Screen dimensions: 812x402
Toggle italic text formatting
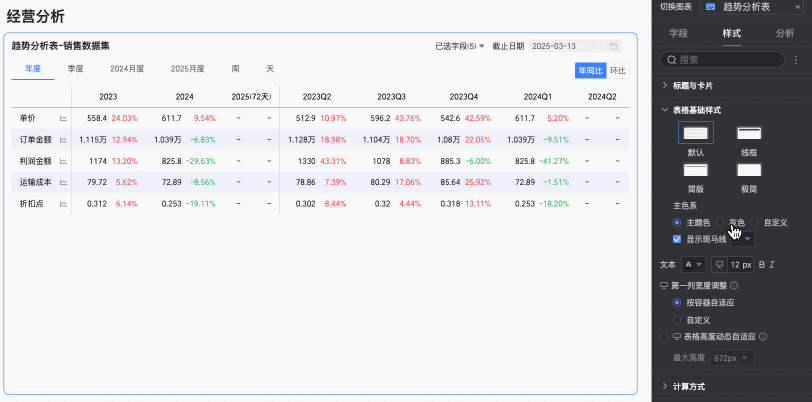tap(772, 265)
